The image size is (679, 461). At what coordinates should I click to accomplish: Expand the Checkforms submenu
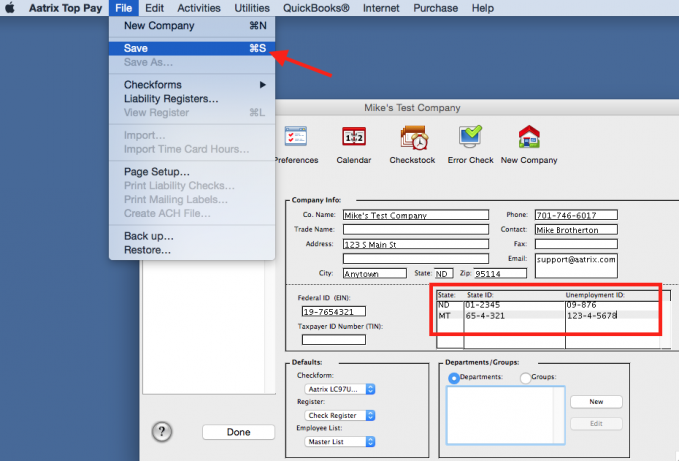coord(190,85)
